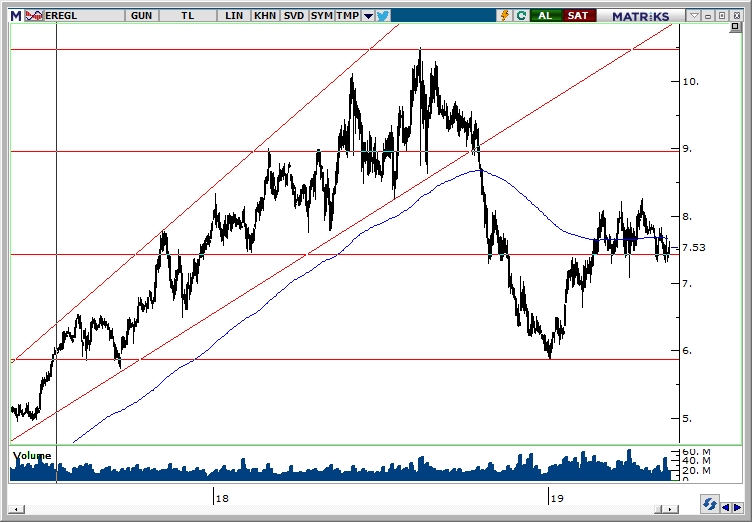
Task: Select the GUN period button
Action: coord(141,16)
